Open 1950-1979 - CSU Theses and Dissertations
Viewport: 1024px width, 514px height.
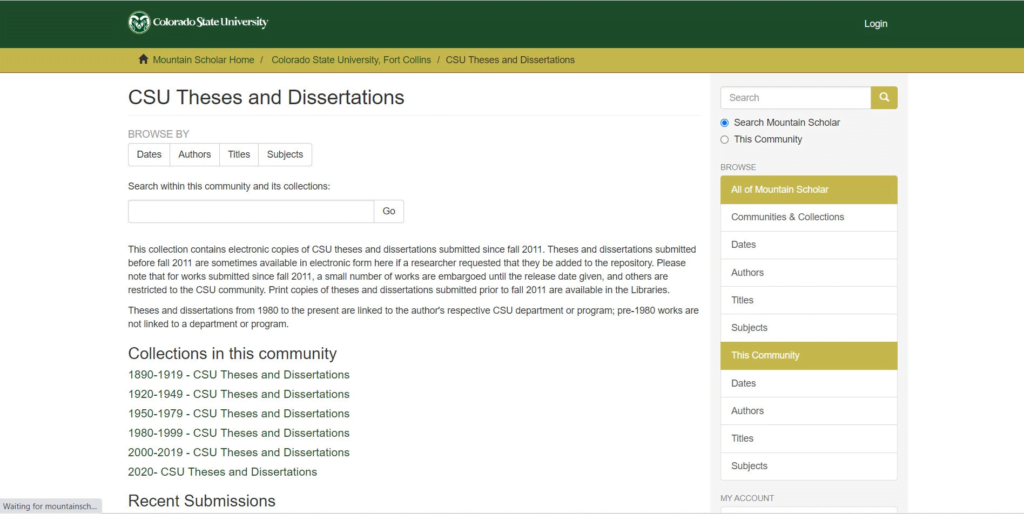[x=238, y=413]
